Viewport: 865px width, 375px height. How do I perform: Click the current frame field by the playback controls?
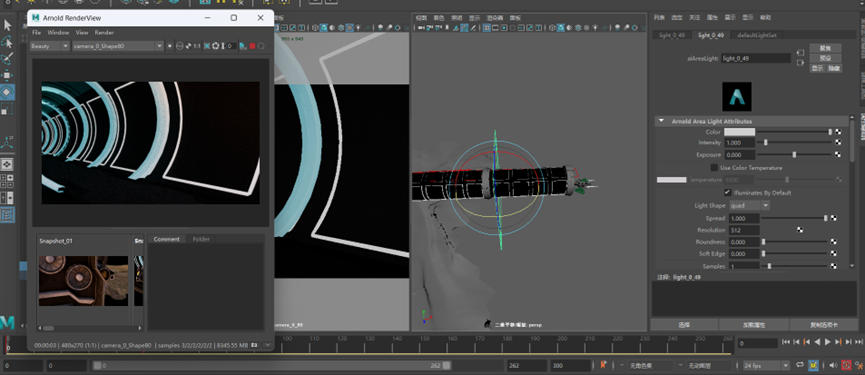[758, 343]
